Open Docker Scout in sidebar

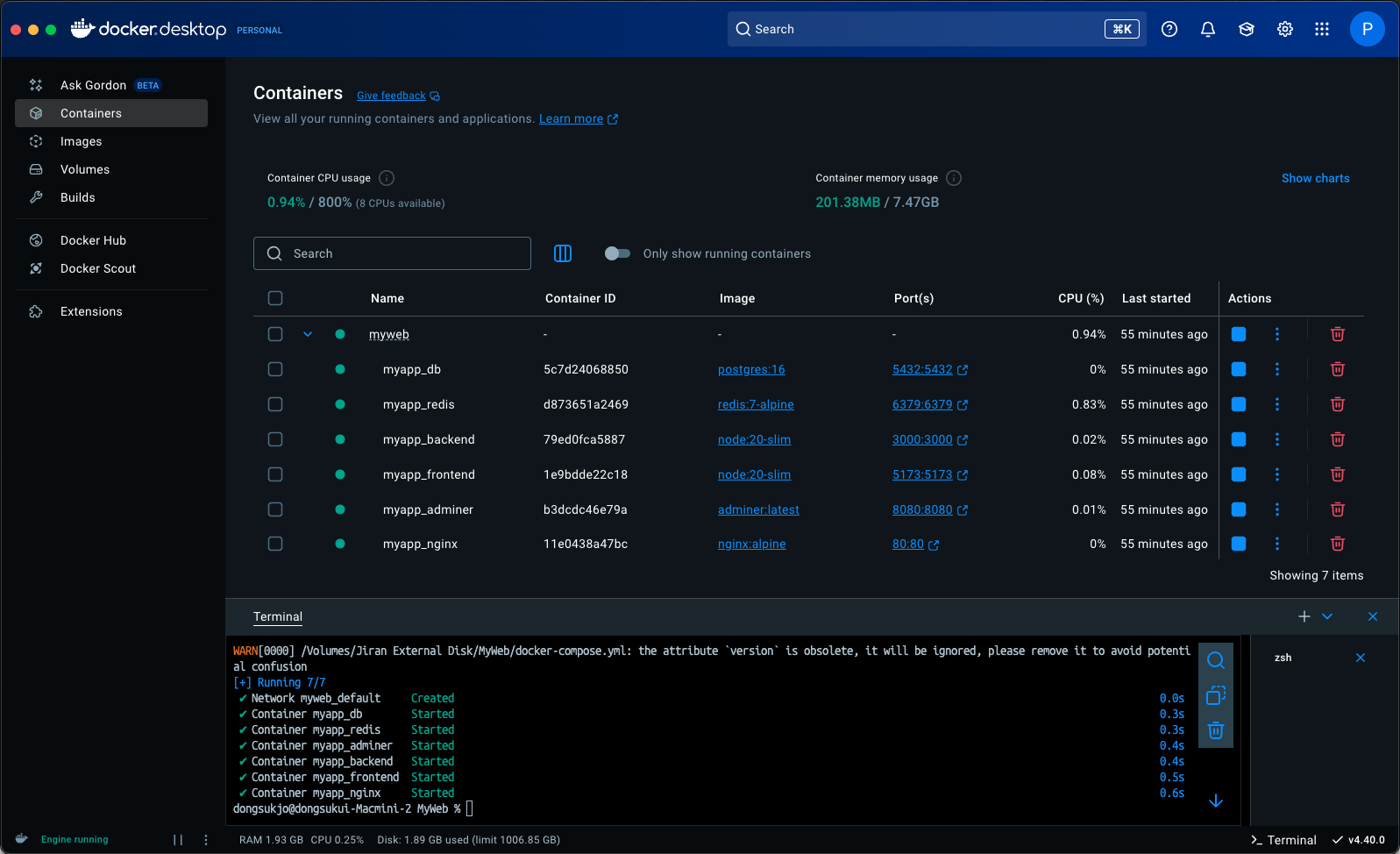pos(111,268)
